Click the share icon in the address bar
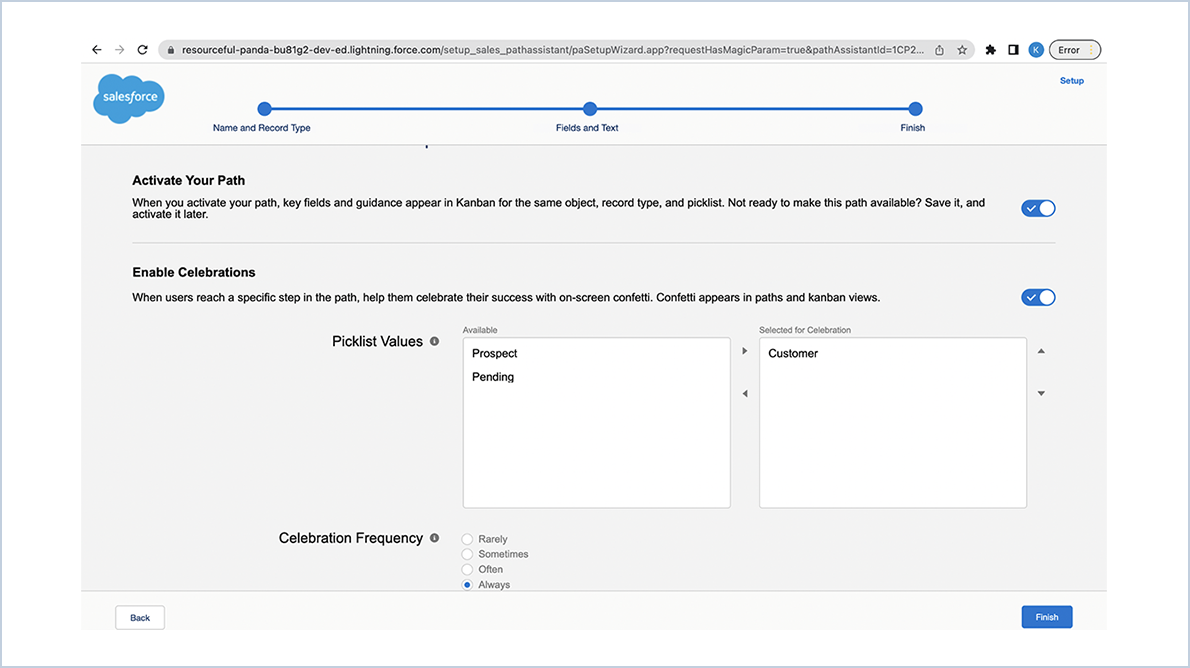Screen dimensions: 1190x668 pos(938,49)
